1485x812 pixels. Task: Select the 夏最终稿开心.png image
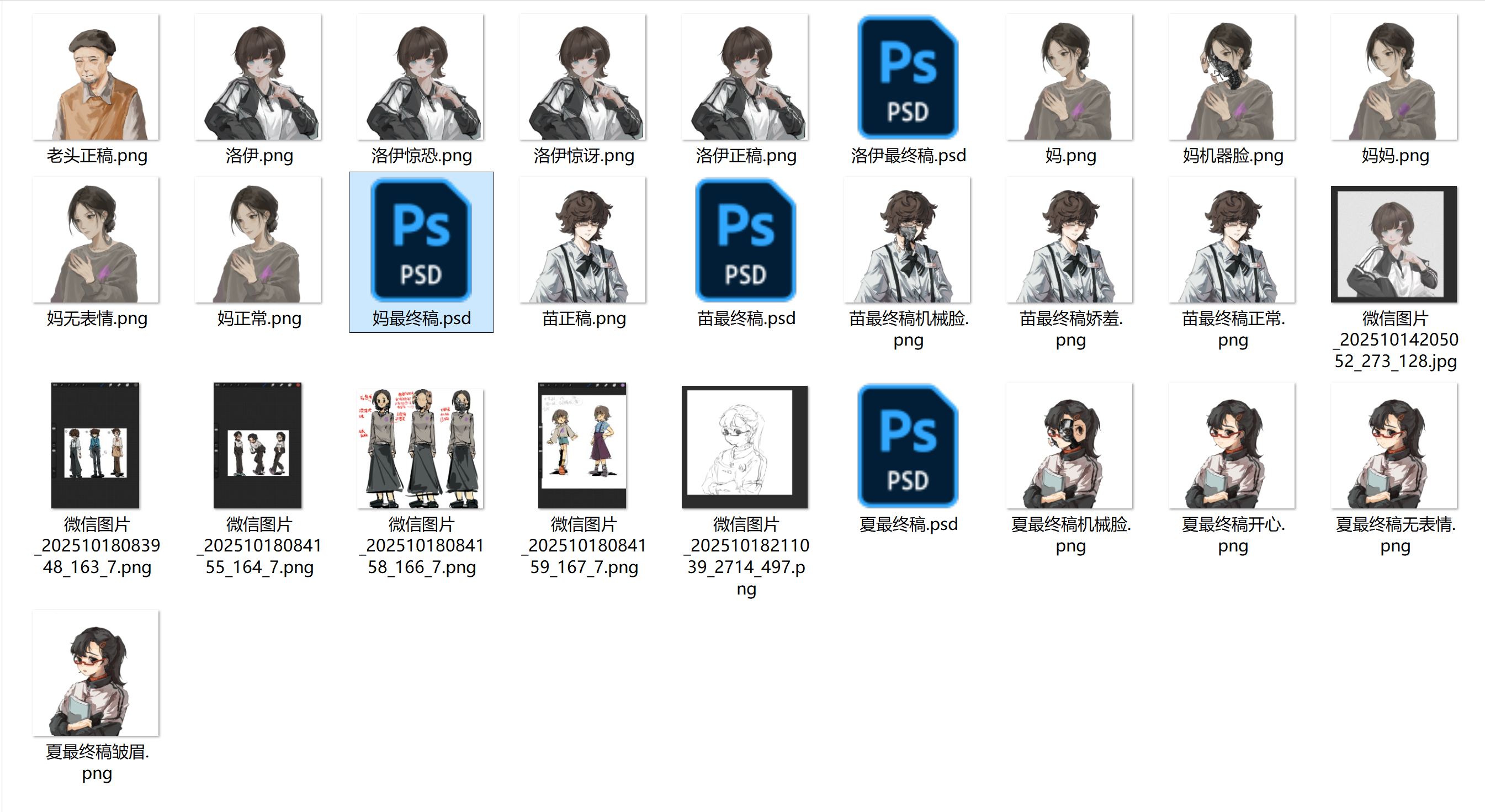[x=1232, y=446]
